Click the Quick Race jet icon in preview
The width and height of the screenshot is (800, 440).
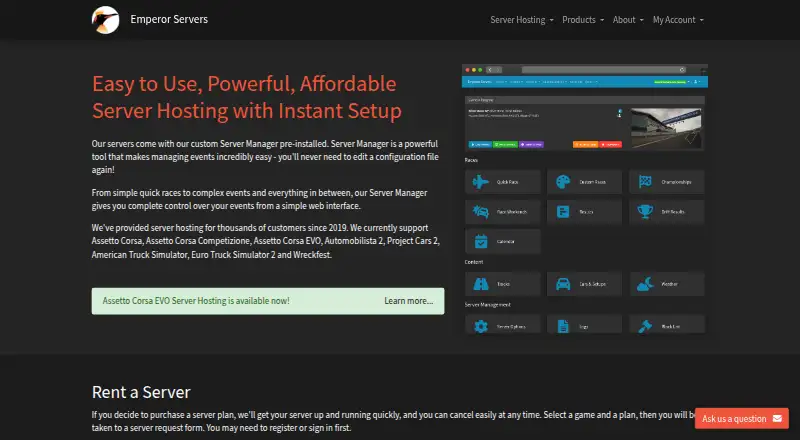[x=481, y=182]
